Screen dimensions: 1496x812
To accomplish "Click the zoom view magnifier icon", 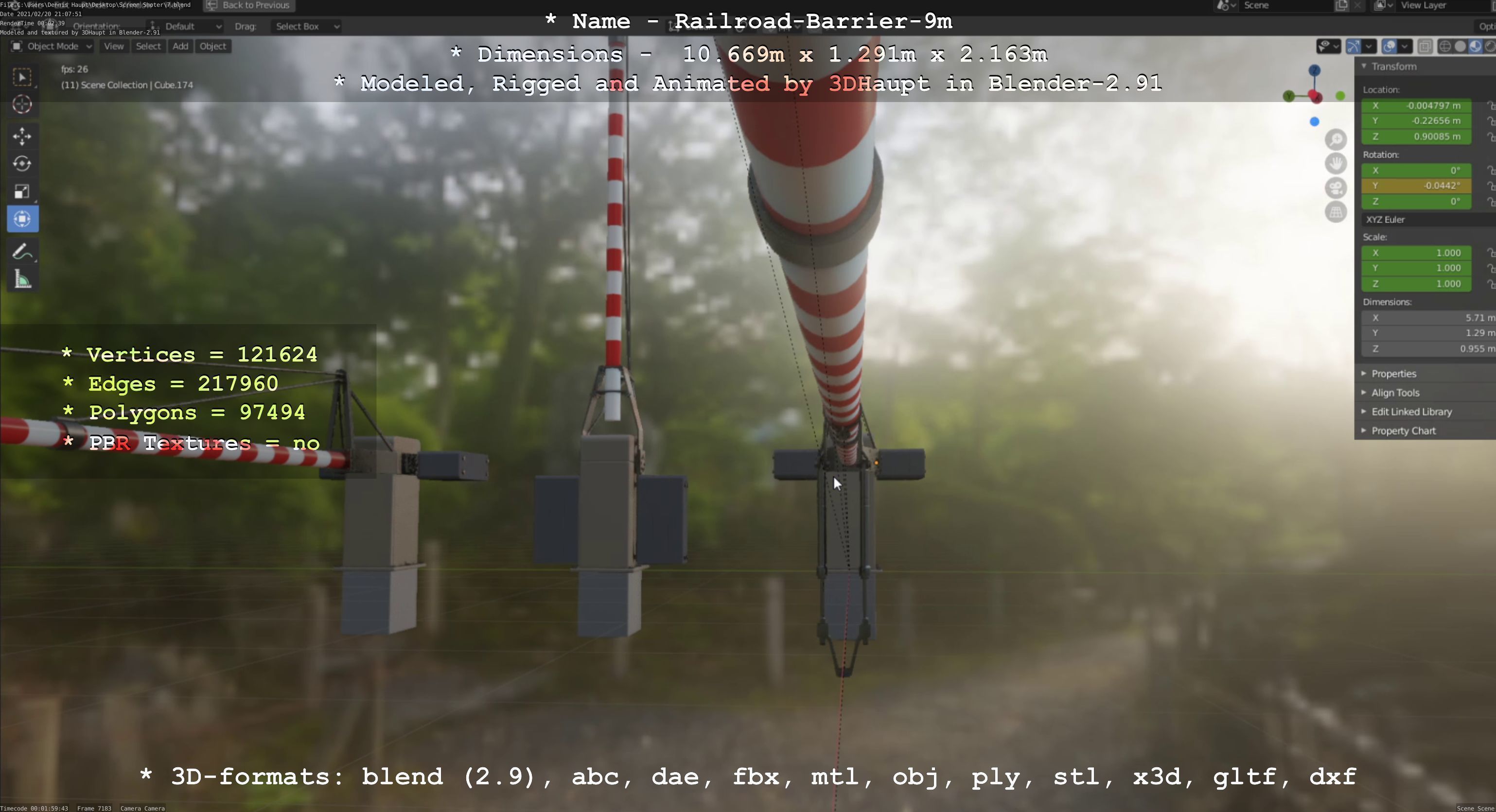I will click(1336, 140).
